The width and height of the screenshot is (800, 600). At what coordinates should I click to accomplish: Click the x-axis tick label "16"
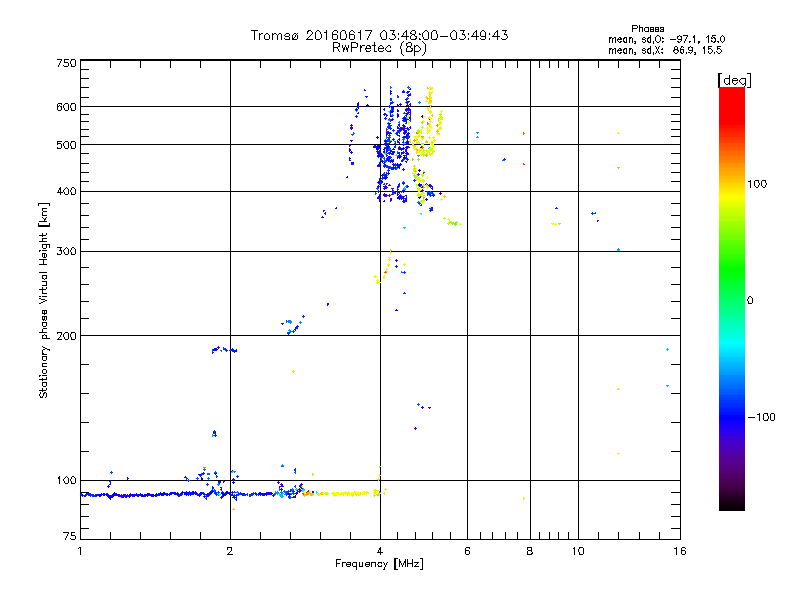(680, 551)
